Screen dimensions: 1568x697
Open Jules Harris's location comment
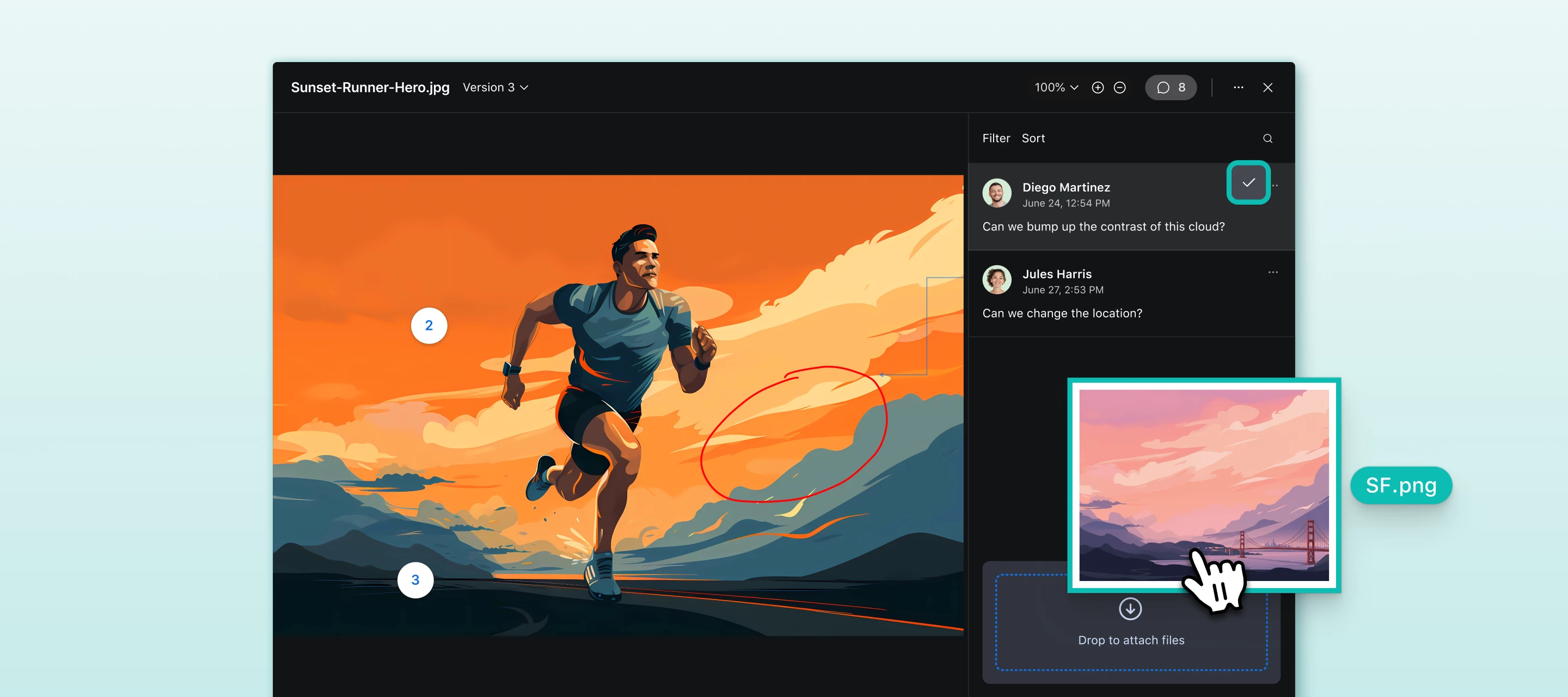tap(1062, 314)
